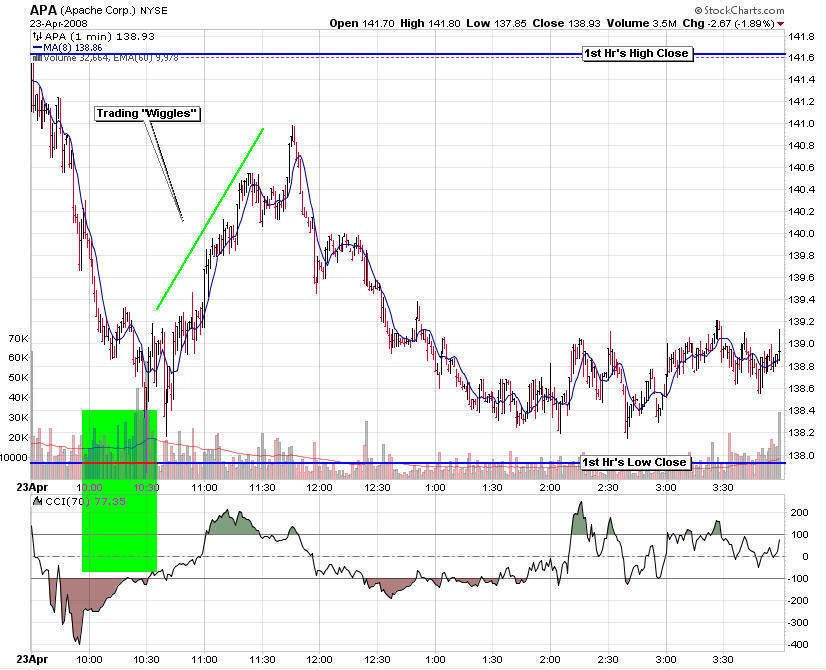Image resolution: width=826 pixels, height=670 pixels.
Task: Click the 139.0 price axis label
Action: 801,344
